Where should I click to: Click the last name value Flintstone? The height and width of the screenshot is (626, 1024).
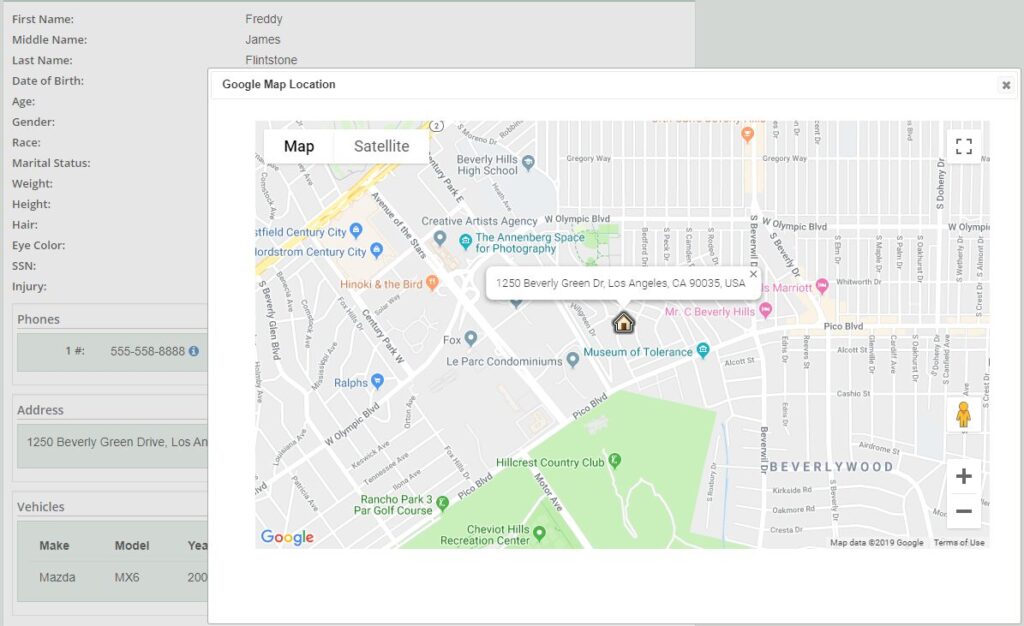(x=271, y=60)
